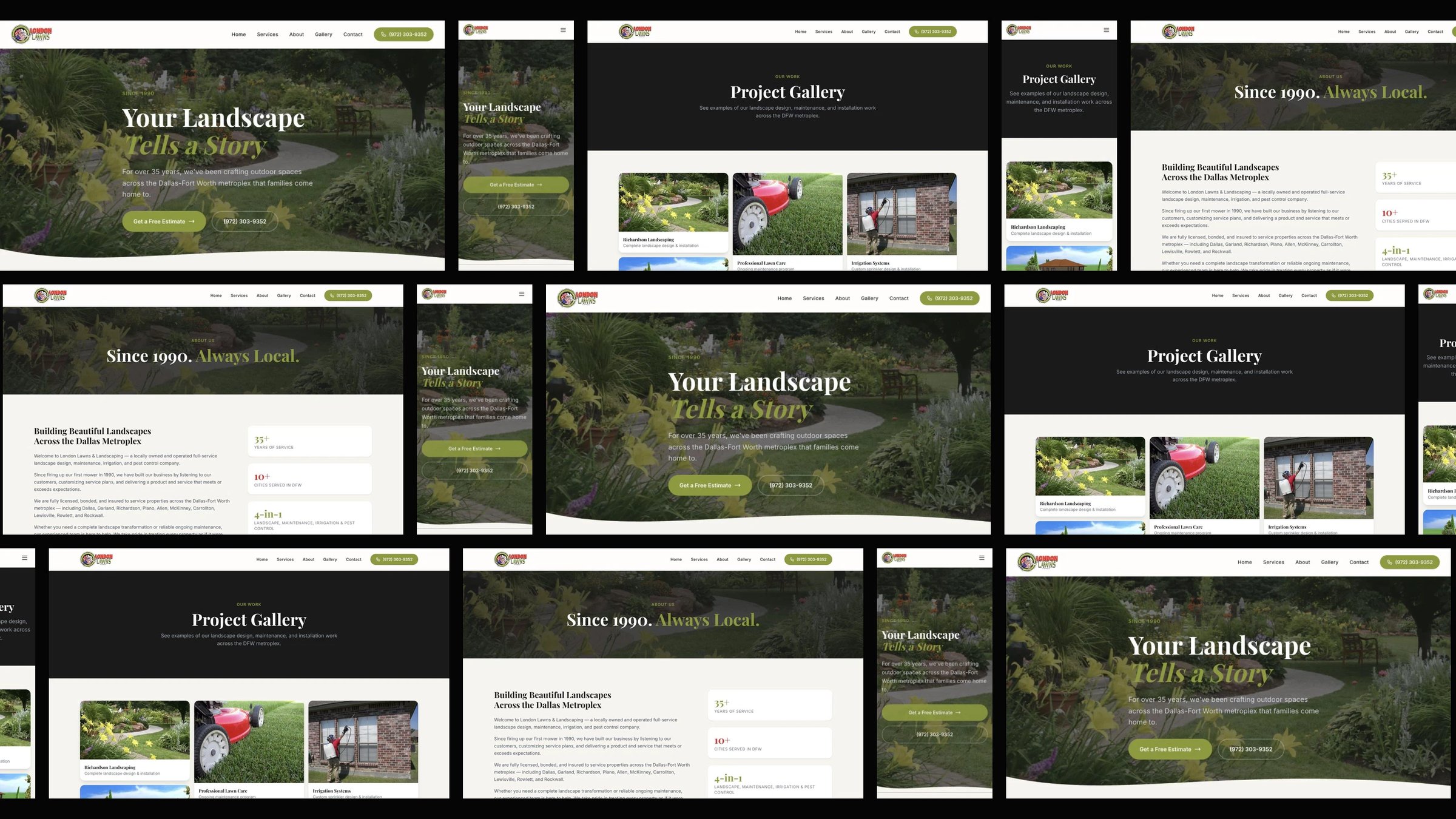Screen dimensions: 1456x819
Task: Click Get a Free Estimate in top-row desktop homepage
Action: click(164, 221)
